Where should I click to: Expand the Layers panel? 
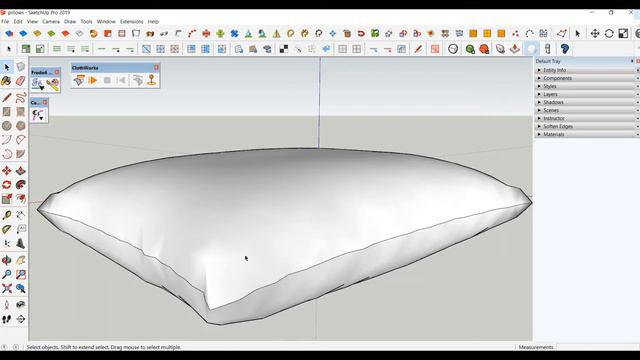[587, 94]
